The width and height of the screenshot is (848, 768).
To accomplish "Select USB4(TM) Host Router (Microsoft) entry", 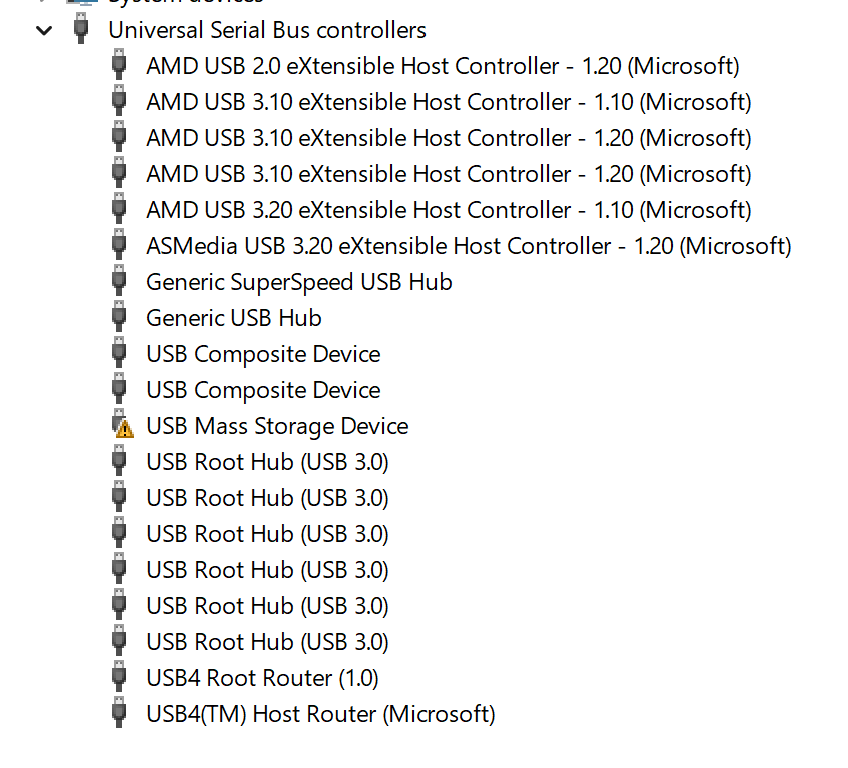I will pyautogui.click(x=320, y=714).
